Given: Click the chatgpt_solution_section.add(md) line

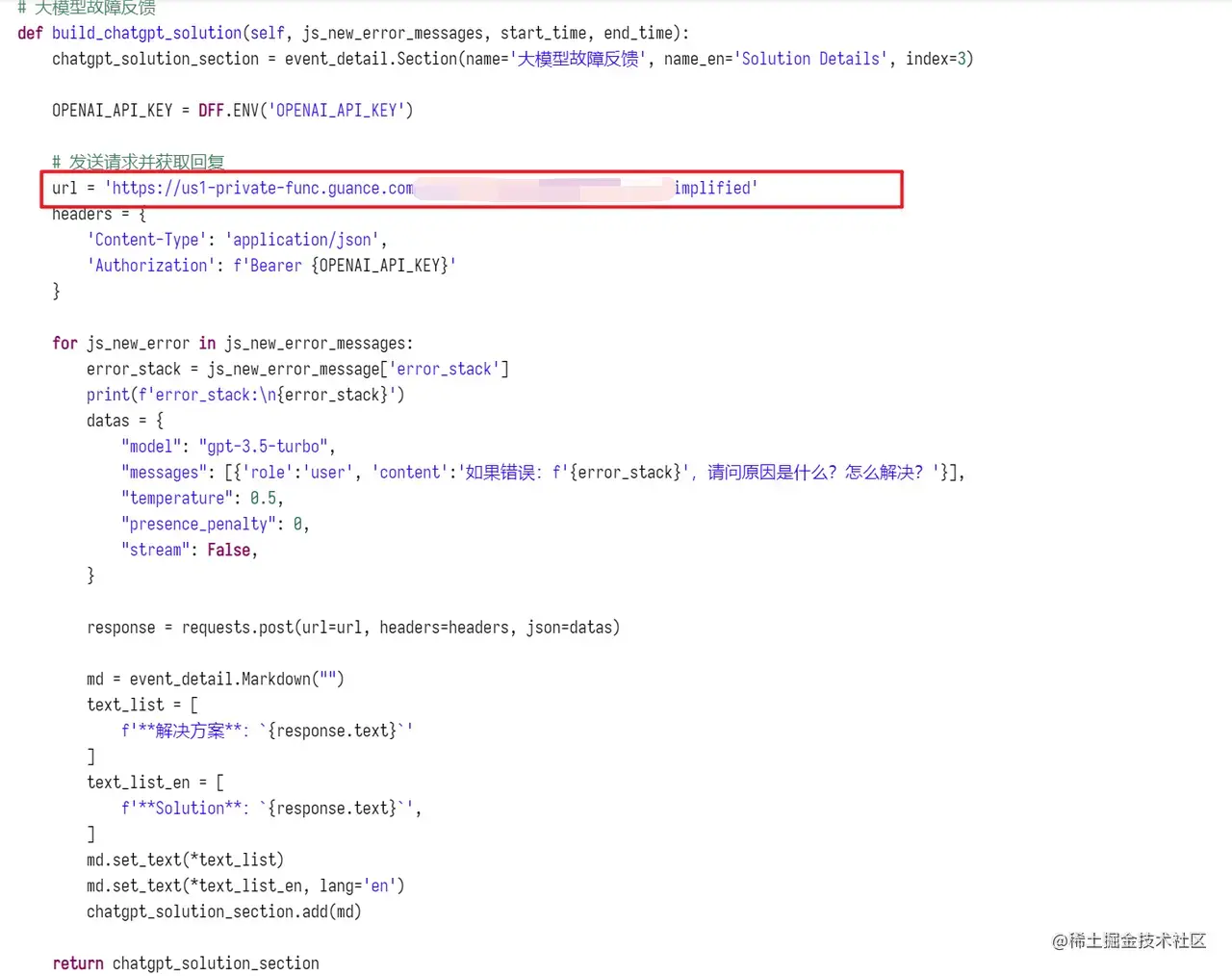Looking at the screenshot, I should click(x=224, y=912).
